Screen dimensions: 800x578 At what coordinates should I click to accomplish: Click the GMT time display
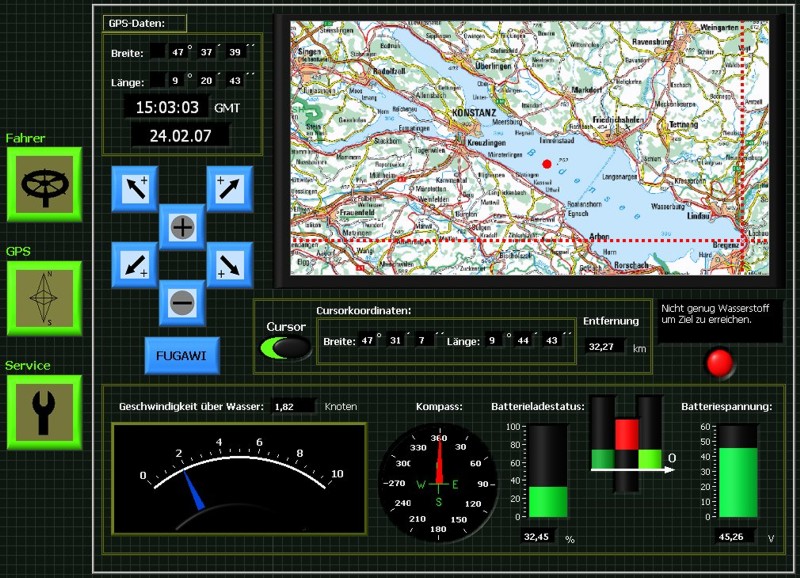point(167,107)
